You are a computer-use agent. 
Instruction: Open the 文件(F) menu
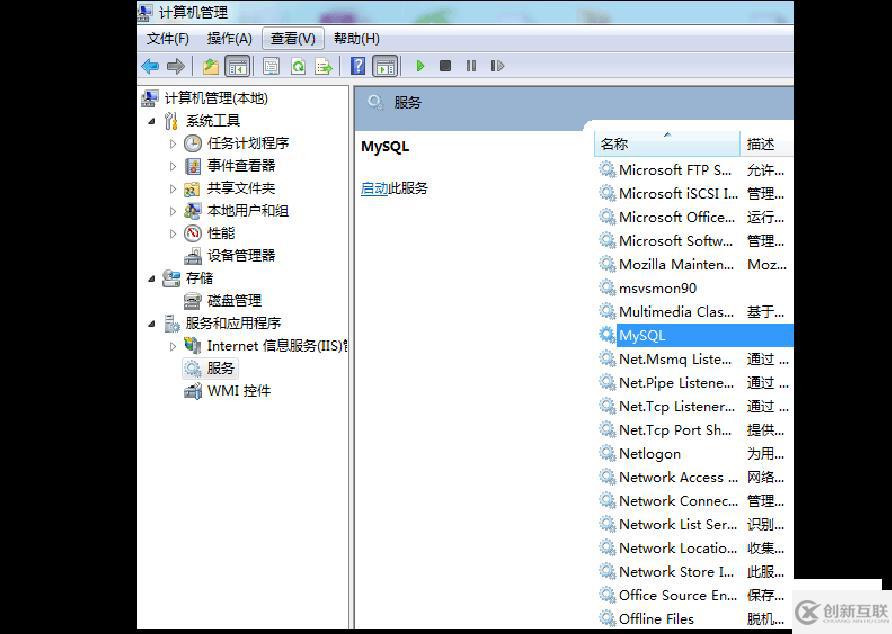166,38
